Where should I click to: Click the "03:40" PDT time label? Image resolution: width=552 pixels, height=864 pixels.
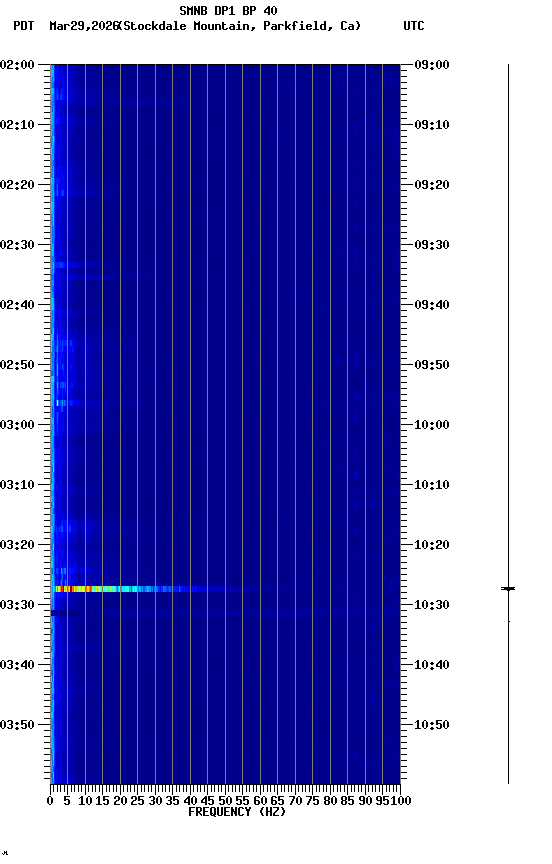tap(17, 665)
